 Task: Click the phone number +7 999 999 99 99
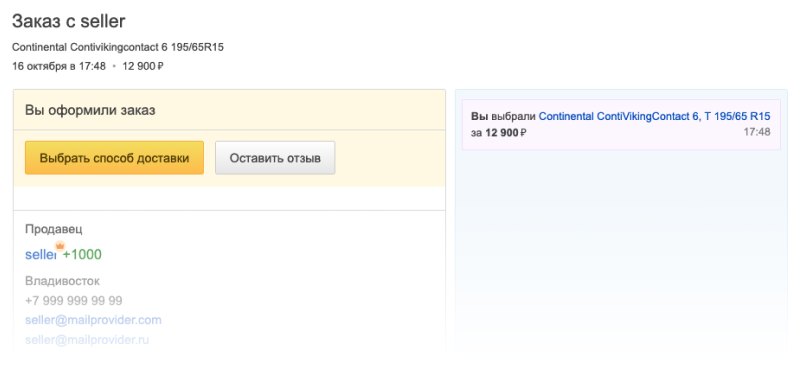[x=73, y=301]
